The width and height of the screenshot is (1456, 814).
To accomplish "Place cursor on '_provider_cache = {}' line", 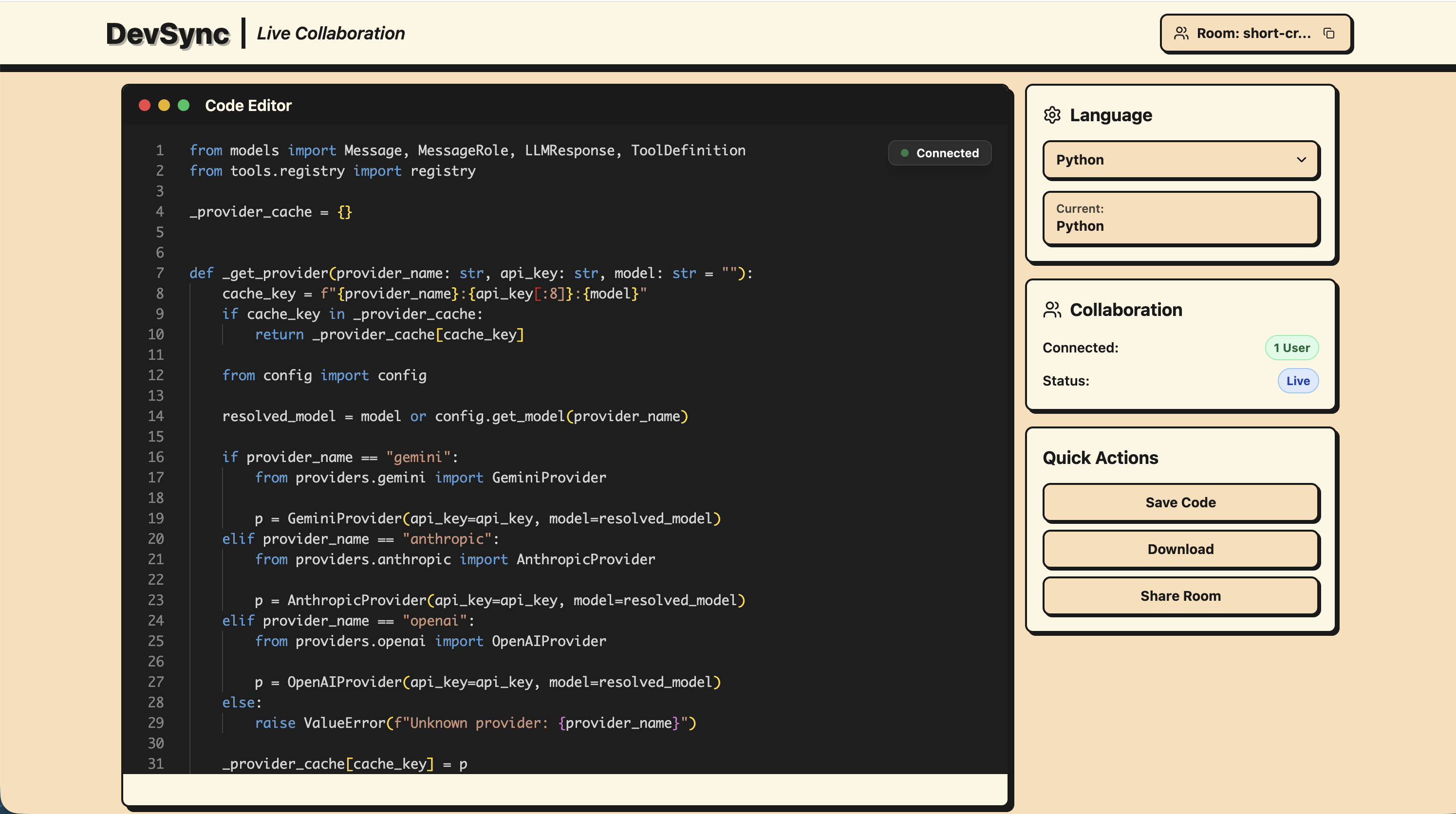I will tap(271, 213).
